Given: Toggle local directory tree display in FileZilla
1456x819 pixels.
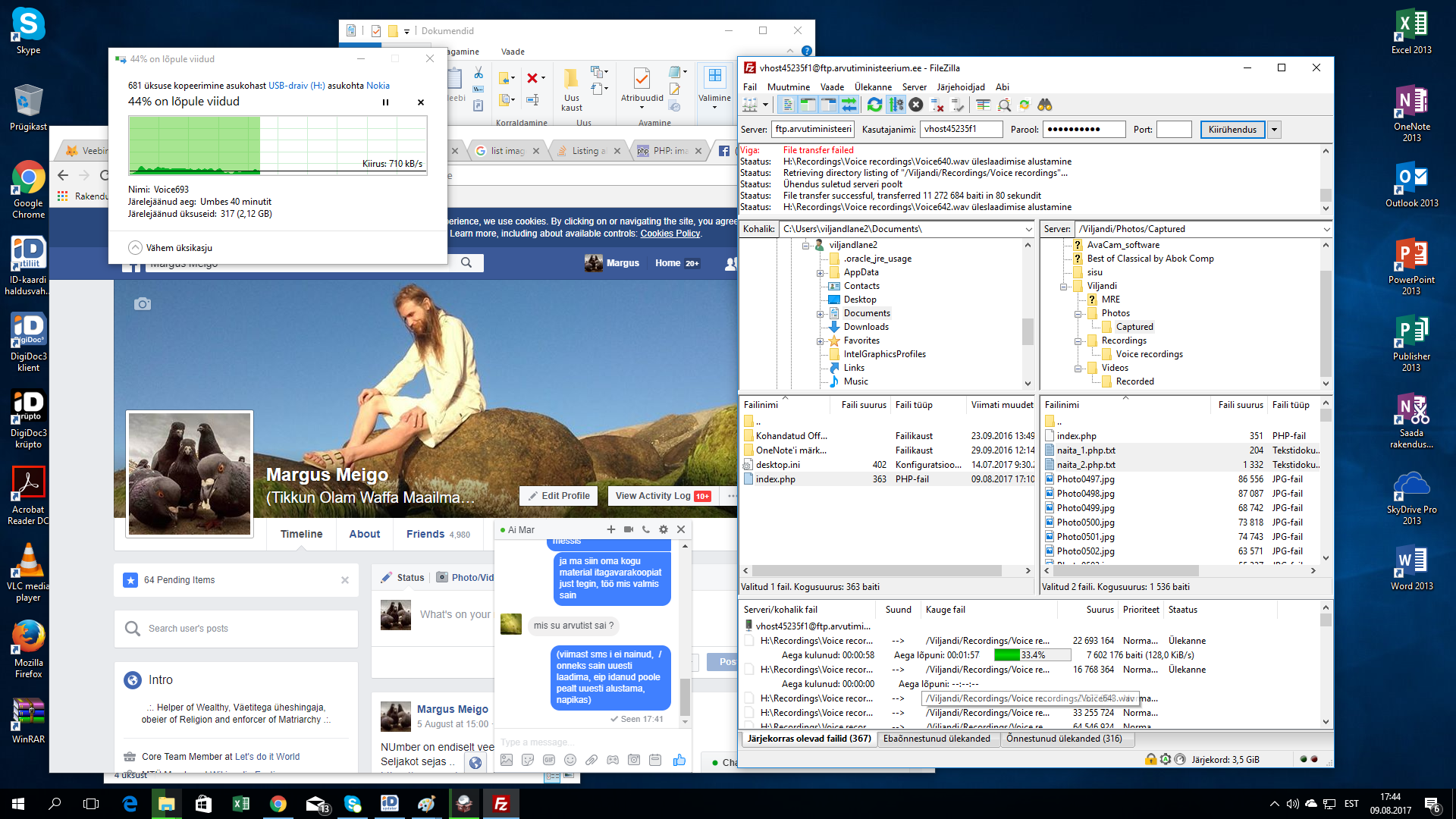Looking at the screenshot, I should (808, 105).
